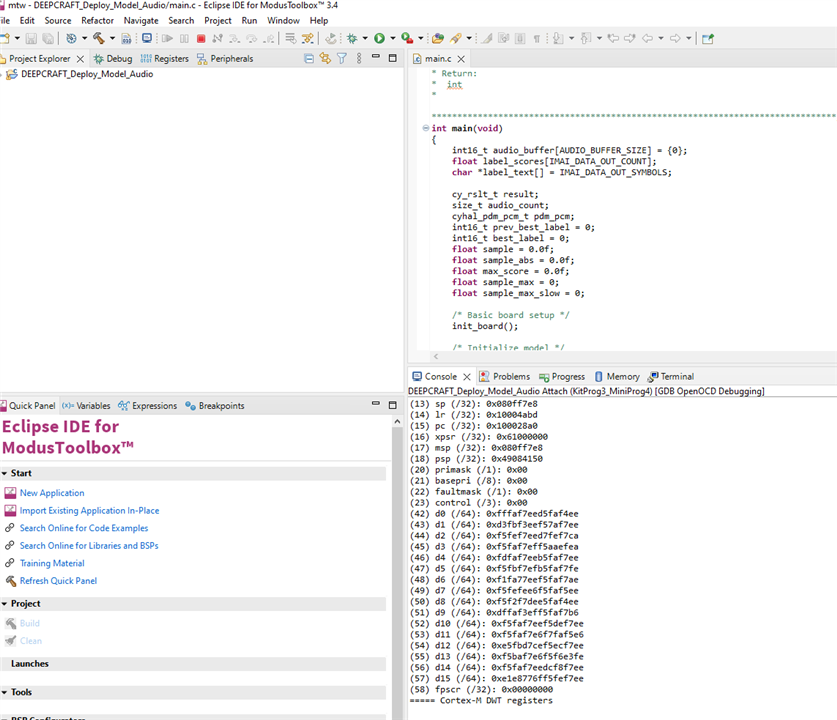
Task: Collapse the Project section in Quick Panel
Action: pos(4,604)
